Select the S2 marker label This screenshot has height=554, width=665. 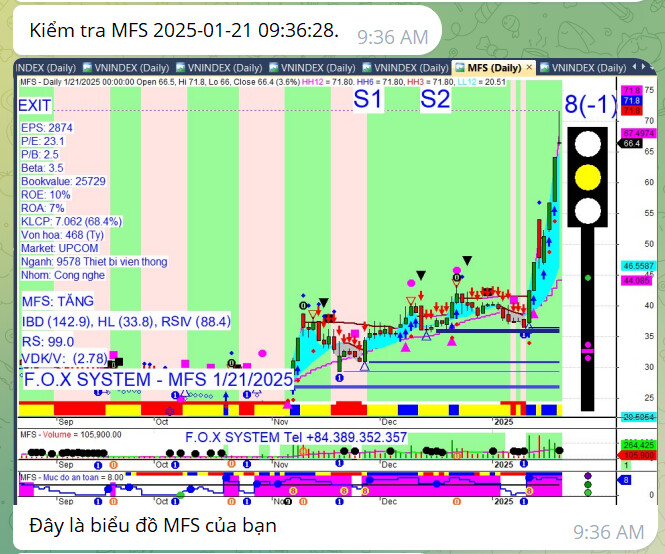[x=435, y=99]
